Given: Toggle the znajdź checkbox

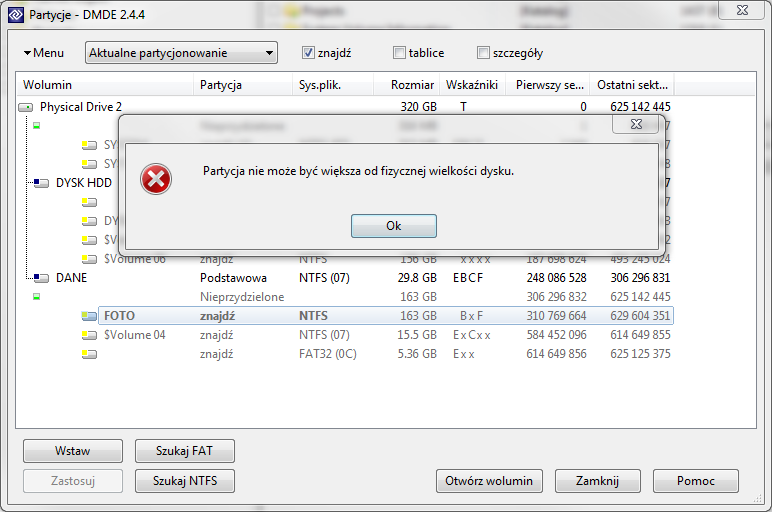Looking at the screenshot, I should tap(308, 53).
